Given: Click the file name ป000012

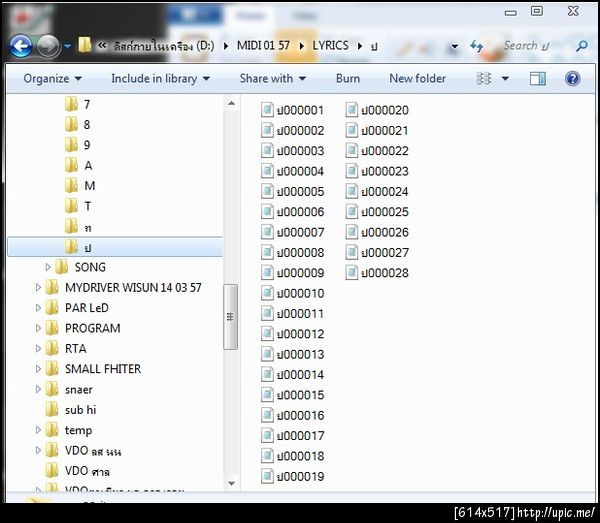Looking at the screenshot, I should click(300, 334).
